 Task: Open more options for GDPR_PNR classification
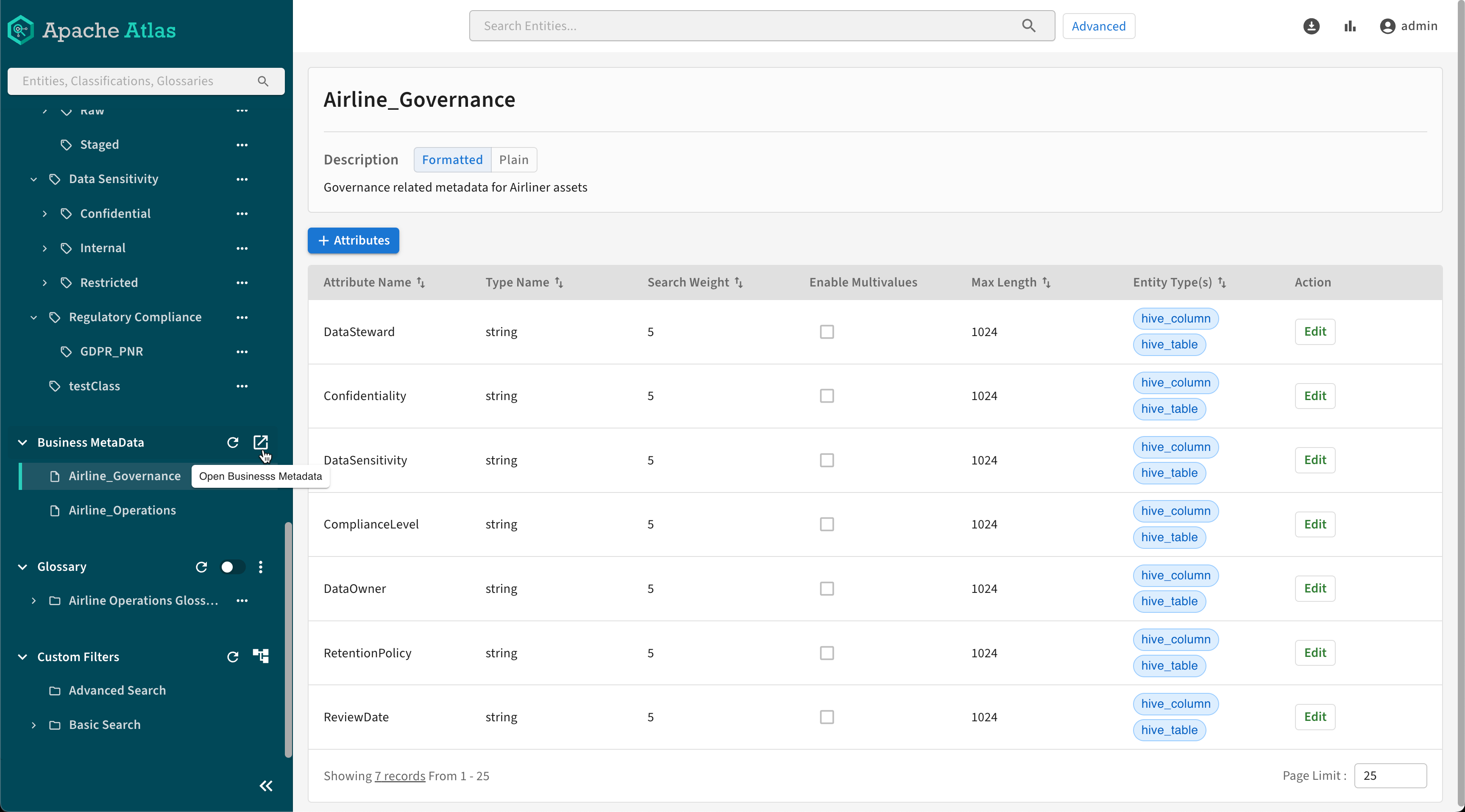242,351
